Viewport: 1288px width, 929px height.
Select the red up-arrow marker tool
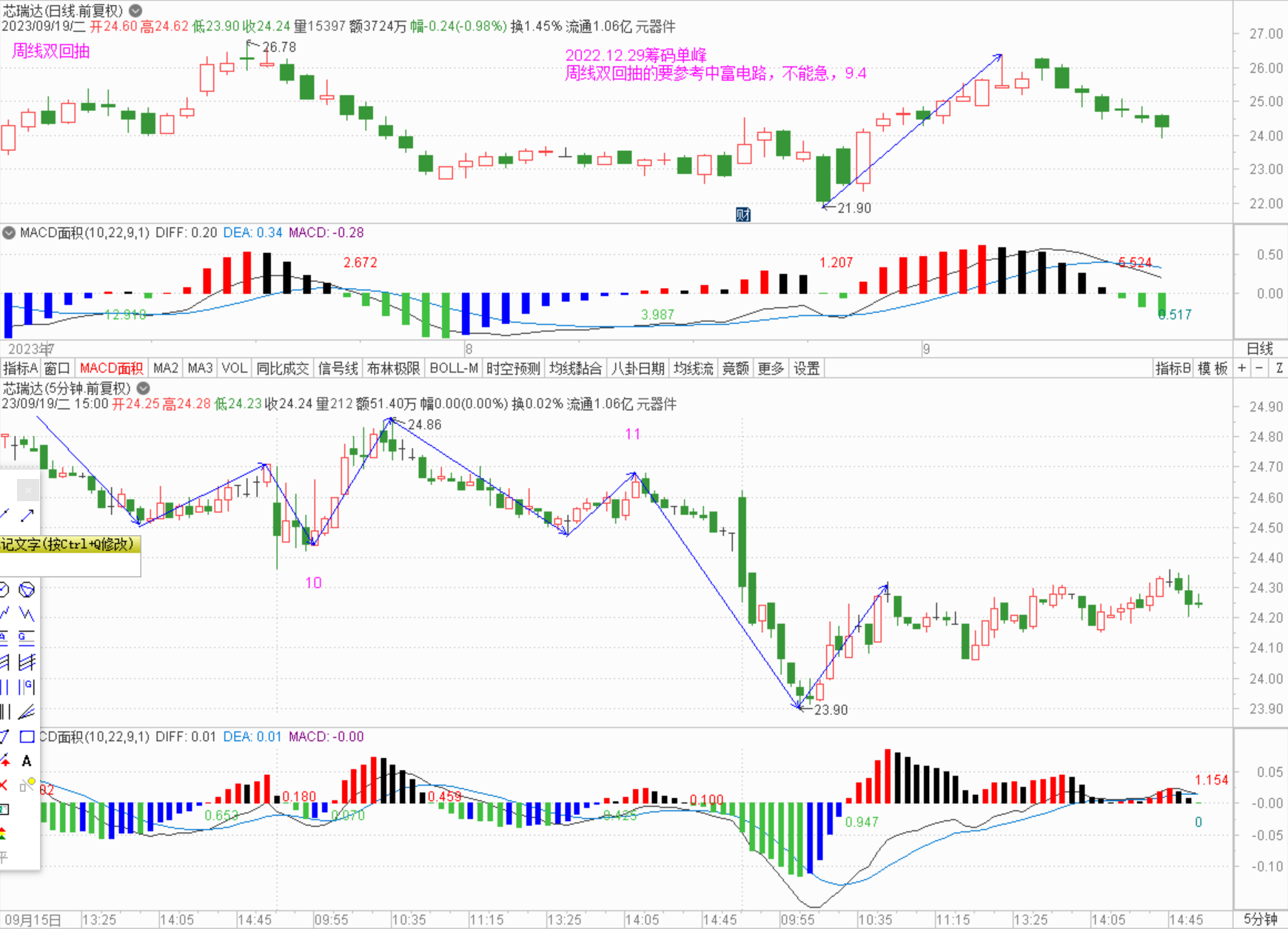pos(4,761)
